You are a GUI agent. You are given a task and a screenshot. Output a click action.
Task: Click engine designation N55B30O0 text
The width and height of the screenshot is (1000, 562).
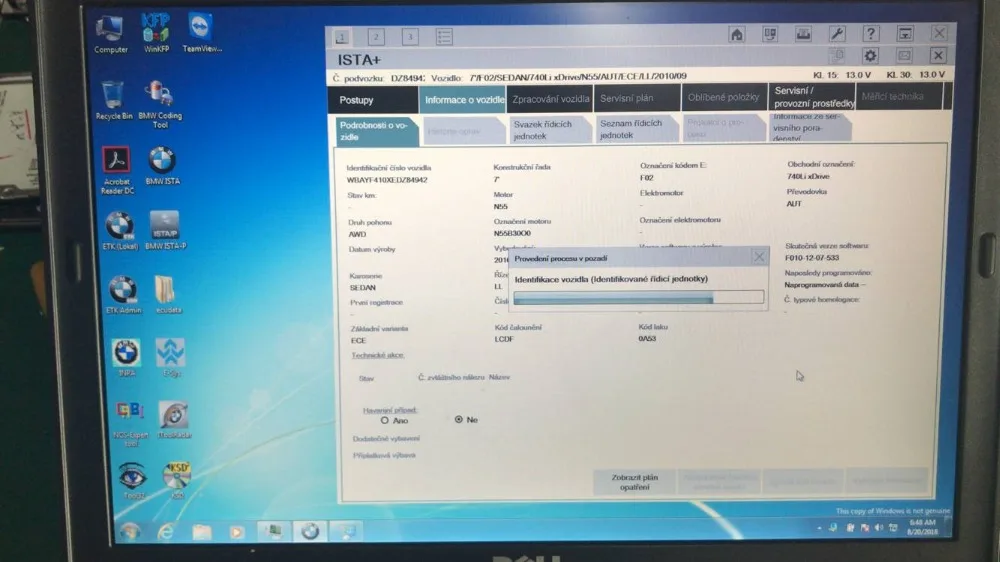pos(512,233)
